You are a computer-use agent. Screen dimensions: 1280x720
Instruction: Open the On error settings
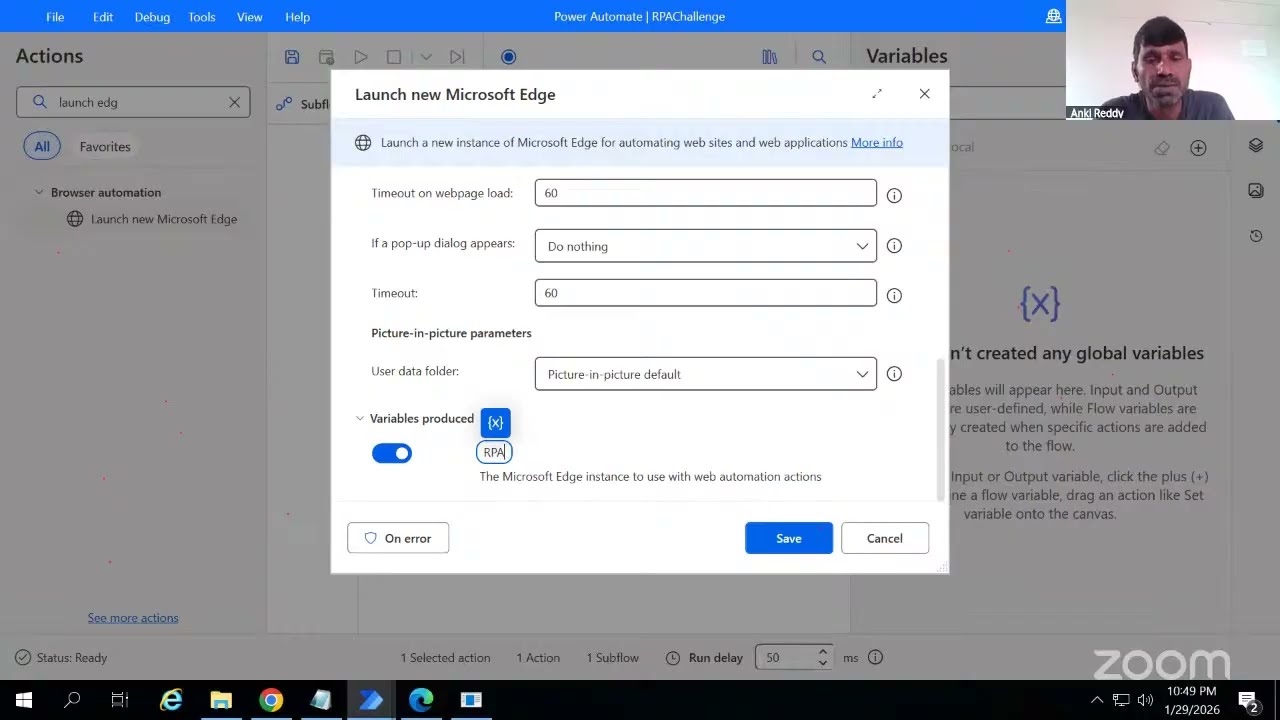point(398,538)
